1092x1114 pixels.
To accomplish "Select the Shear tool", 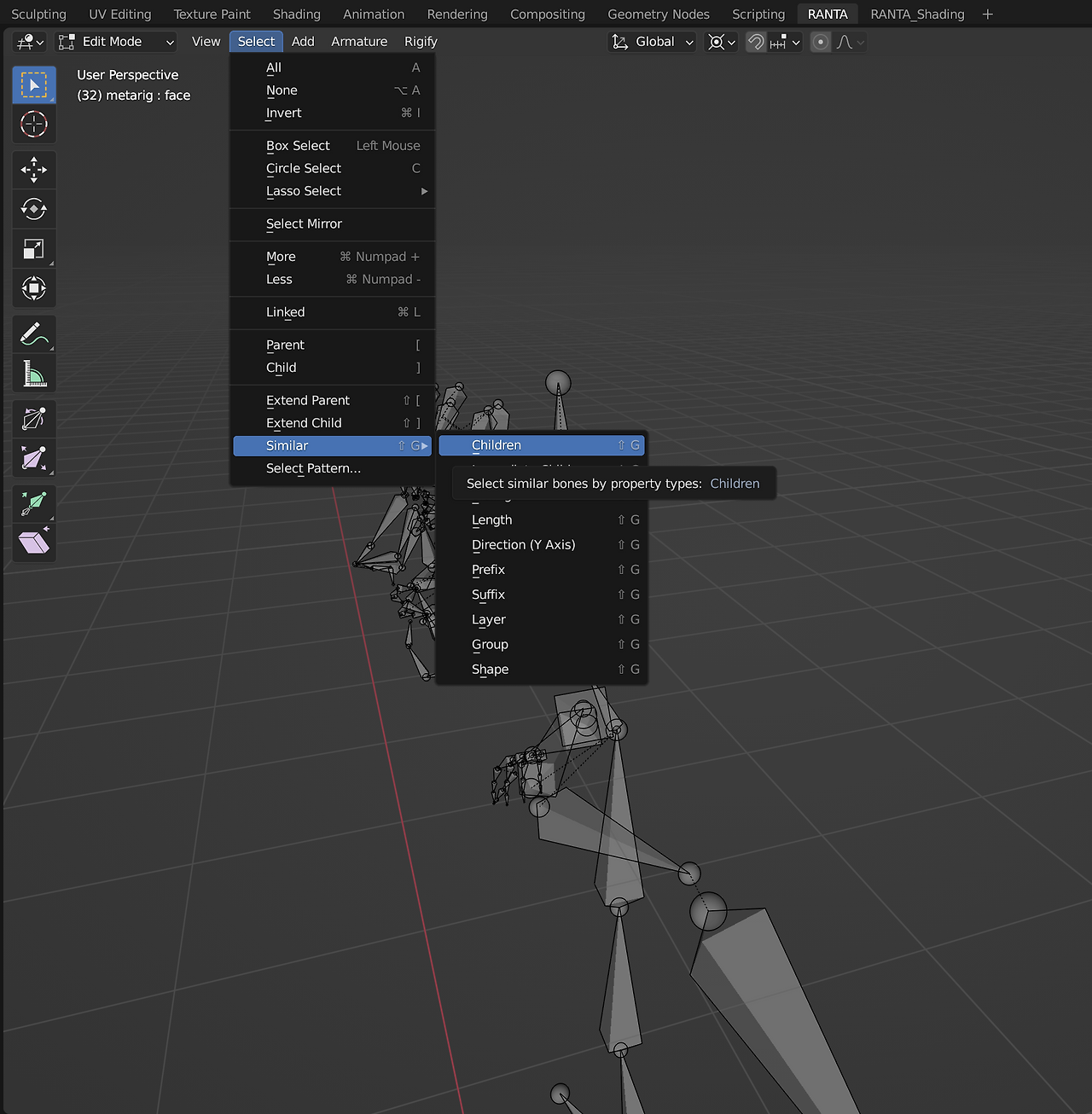I will 34,542.
